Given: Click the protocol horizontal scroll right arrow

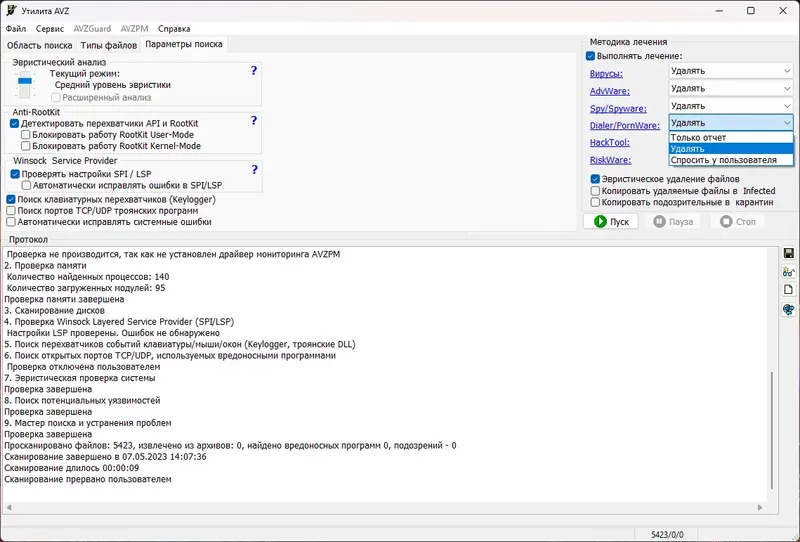Looking at the screenshot, I should coord(760,507).
